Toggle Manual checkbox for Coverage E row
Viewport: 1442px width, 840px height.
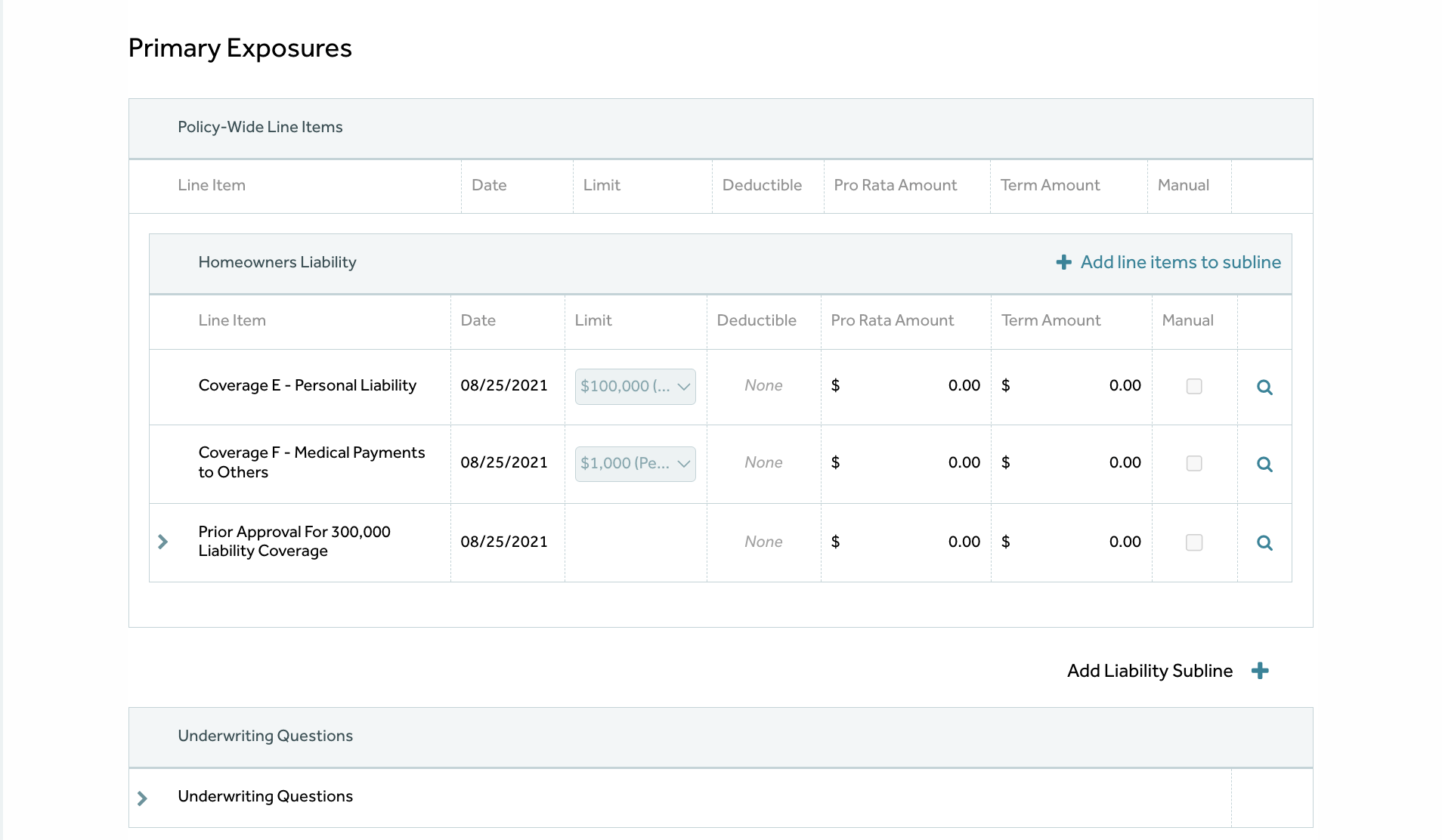point(1194,386)
